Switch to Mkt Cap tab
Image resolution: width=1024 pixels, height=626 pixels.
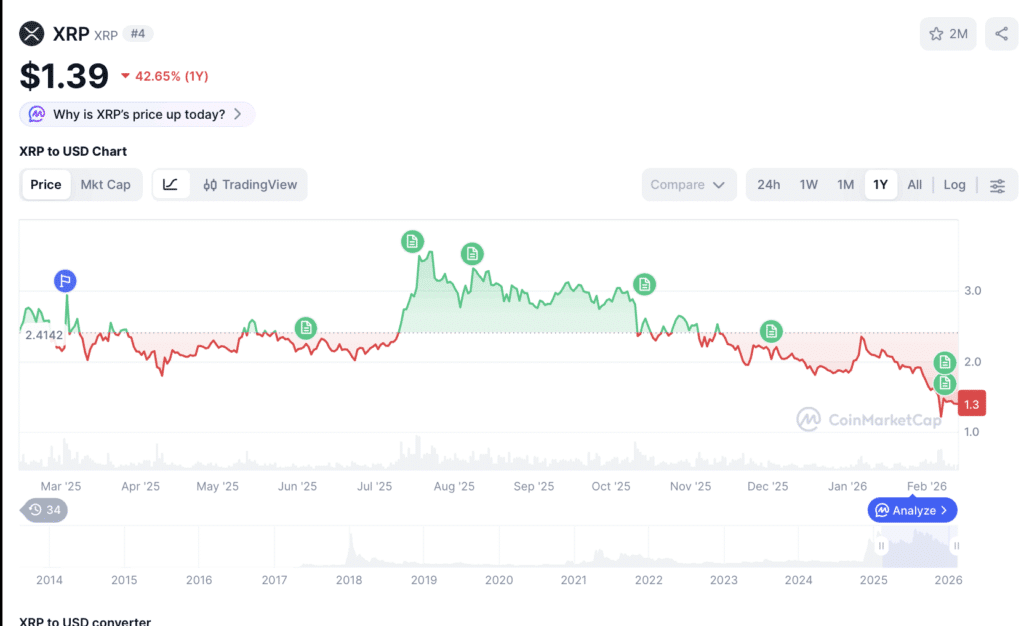[x=105, y=185]
